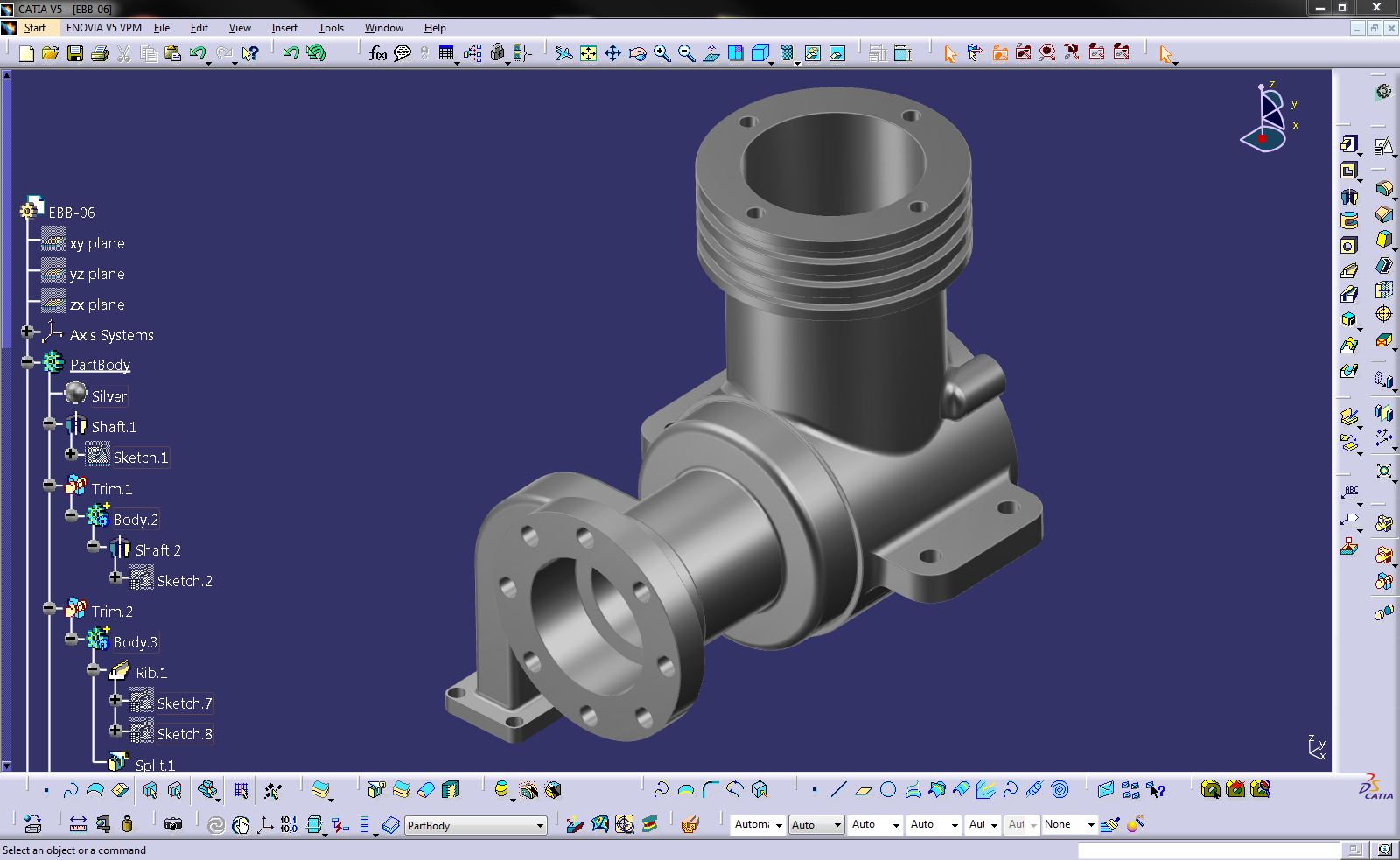The width and height of the screenshot is (1400, 860).
Task: Click the Capture camera icon
Action: pyautogui.click(x=173, y=824)
